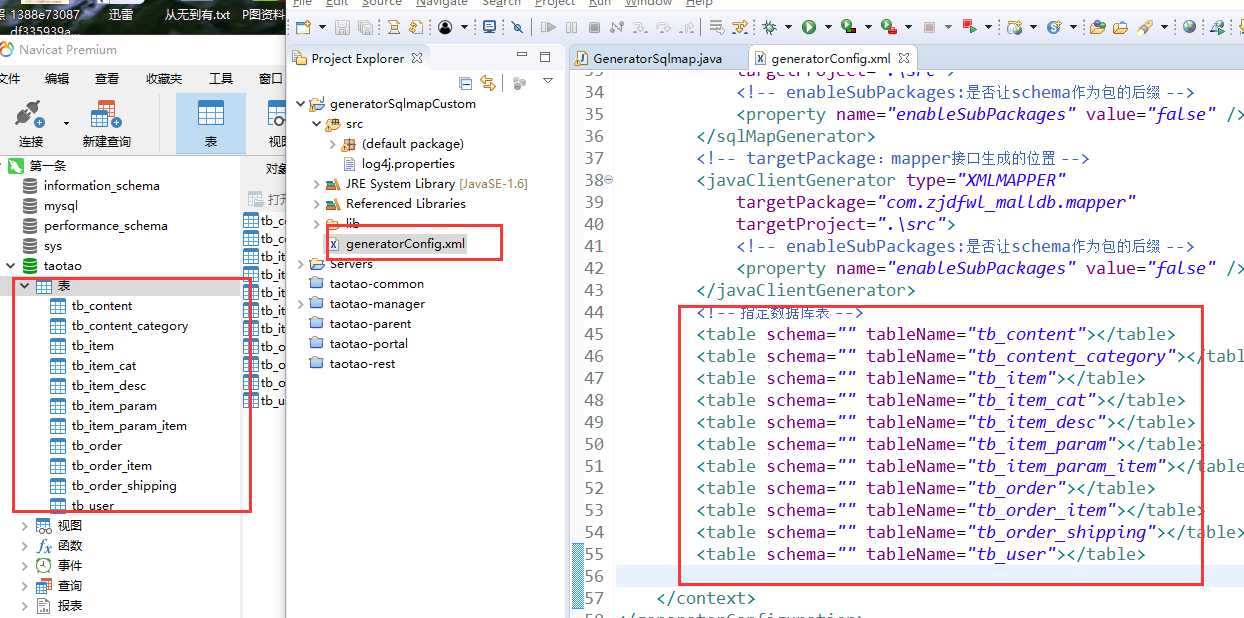Toggle Link with Editor in Project Explorer
This screenshot has width=1244, height=618.
(x=488, y=83)
